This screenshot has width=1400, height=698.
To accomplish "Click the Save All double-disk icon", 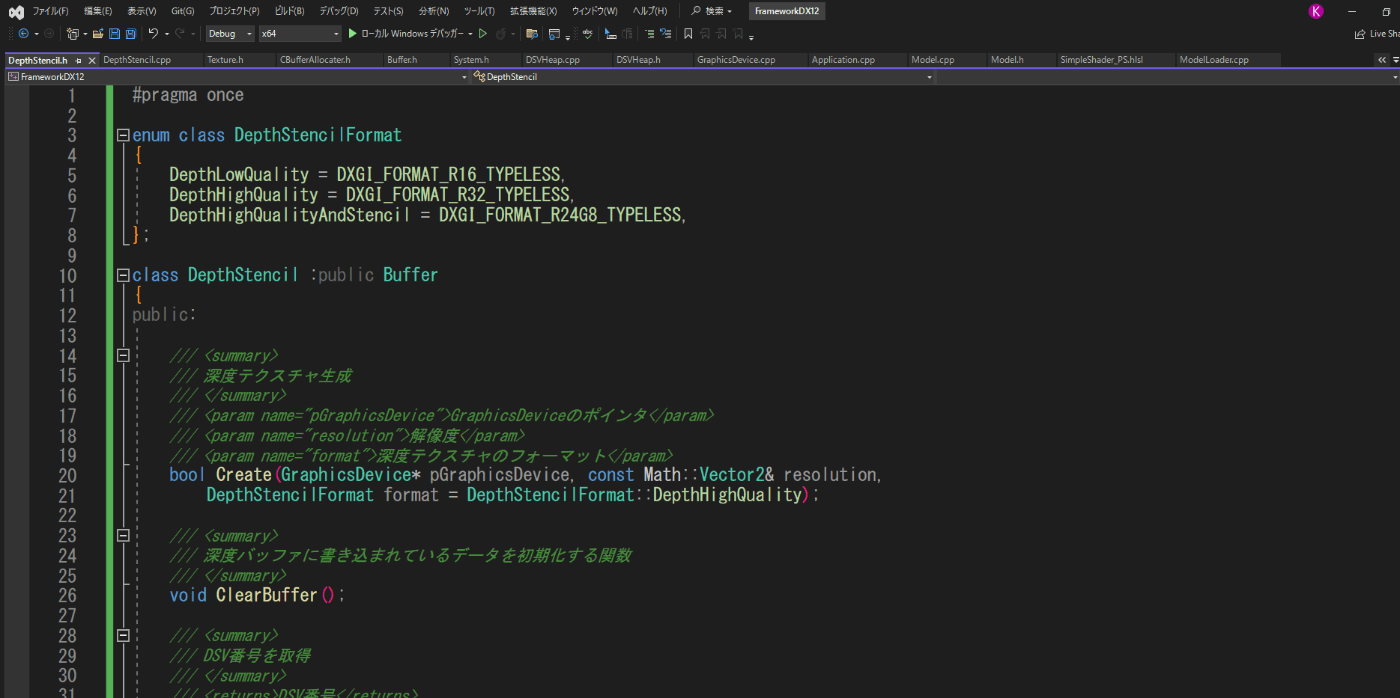I will pos(131,33).
